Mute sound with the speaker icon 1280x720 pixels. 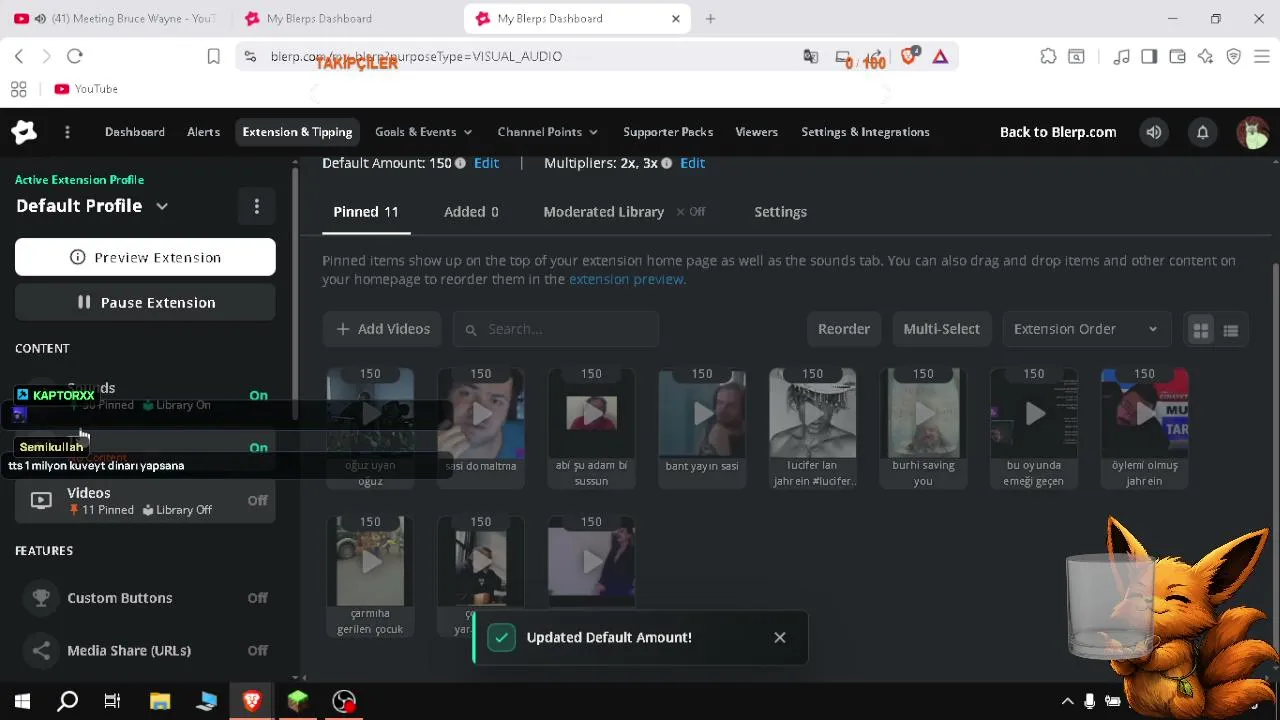[x=1154, y=132]
